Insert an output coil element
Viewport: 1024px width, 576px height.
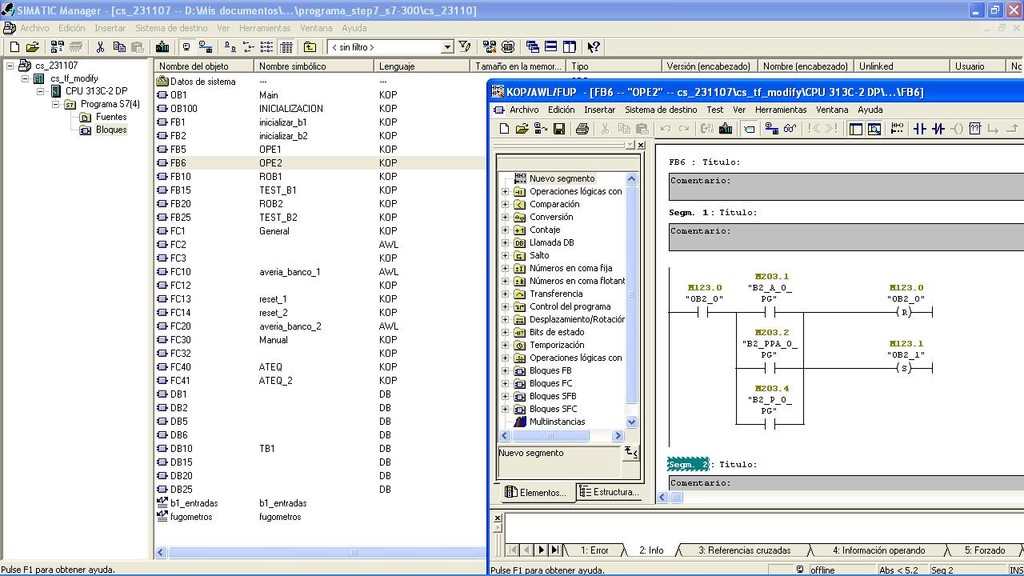[x=957, y=129]
